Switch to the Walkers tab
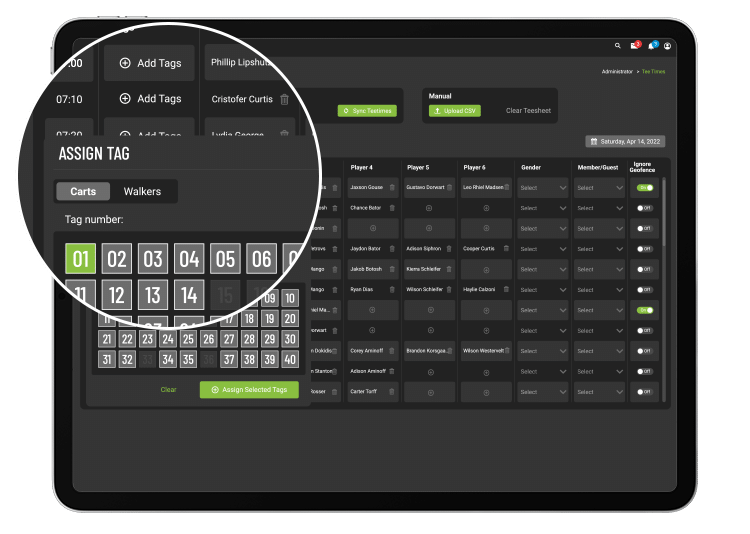 pyautogui.click(x=142, y=191)
